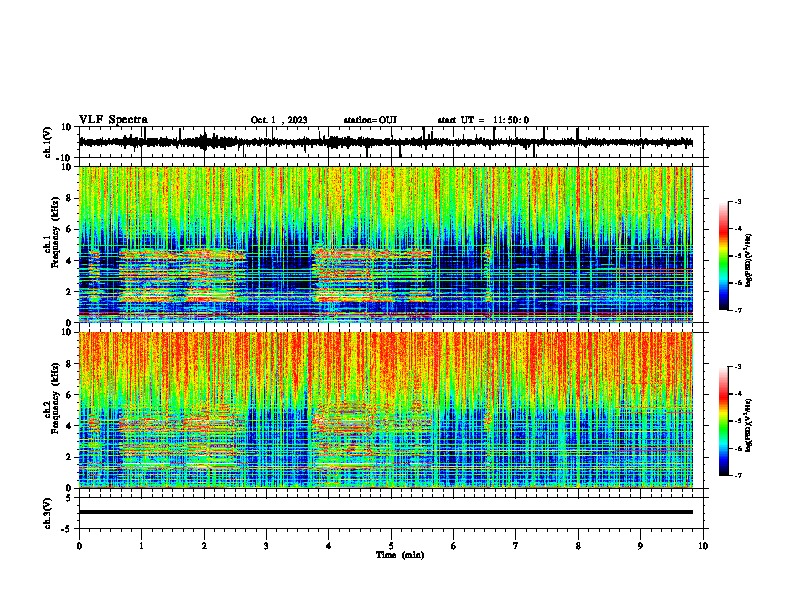Click the time axis tick label "6"
Image resolution: width=792 pixels, height=612 pixels.
(x=454, y=546)
